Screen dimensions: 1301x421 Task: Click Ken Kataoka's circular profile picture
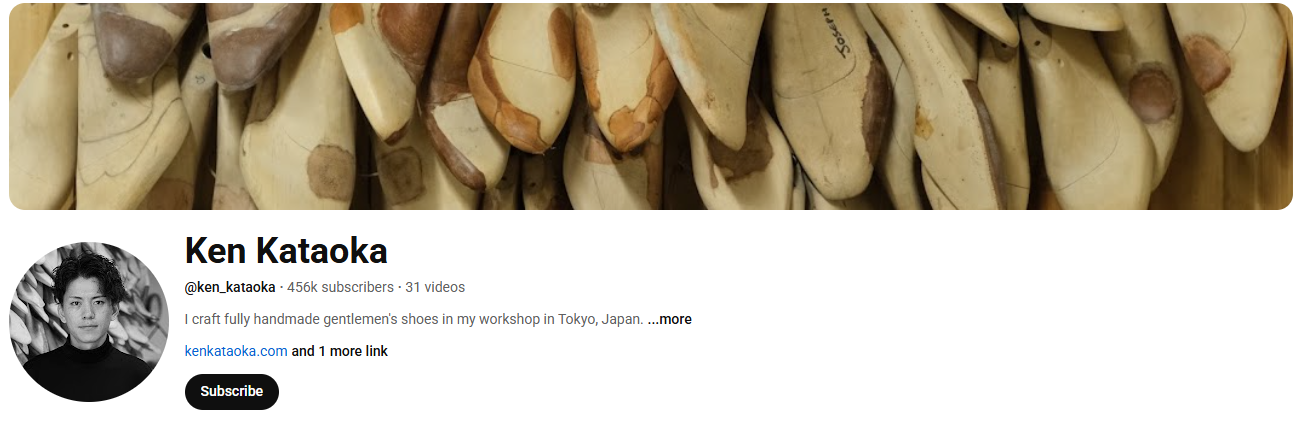coord(89,321)
